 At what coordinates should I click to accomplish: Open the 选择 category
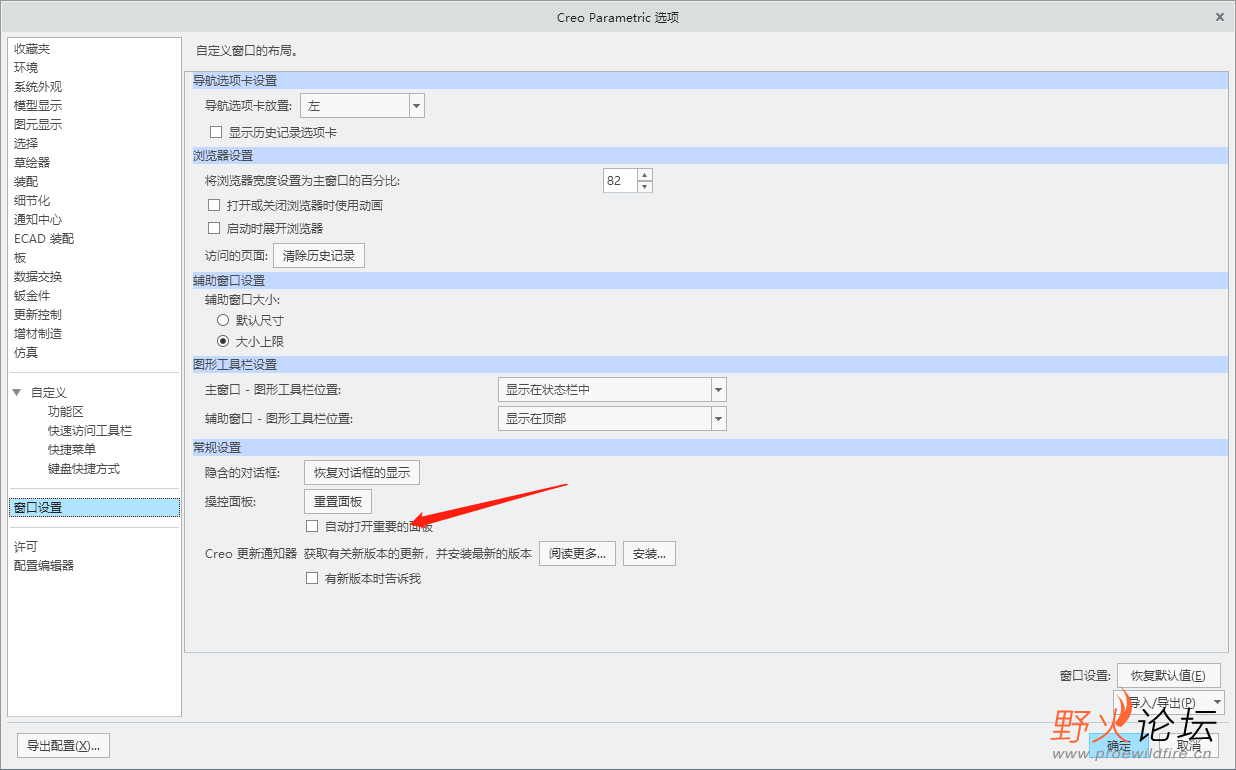pyautogui.click(x=26, y=144)
